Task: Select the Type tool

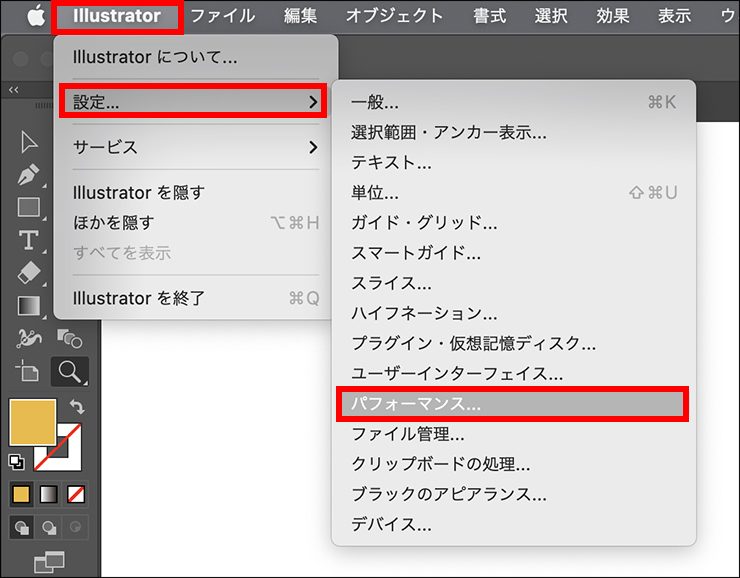Action: tap(29, 240)
